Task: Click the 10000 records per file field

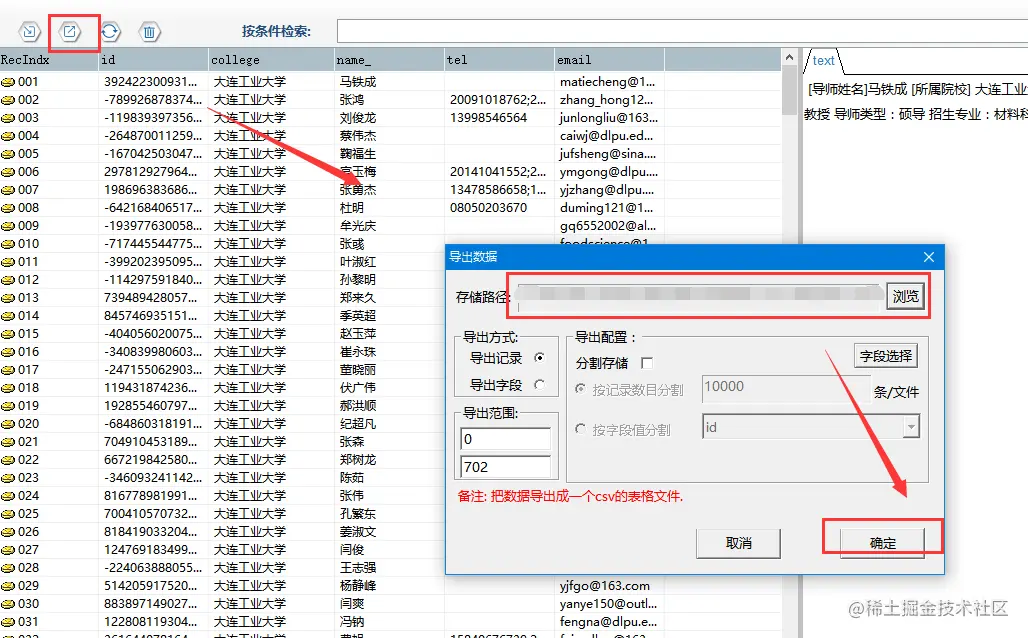Action: (785, 388)
